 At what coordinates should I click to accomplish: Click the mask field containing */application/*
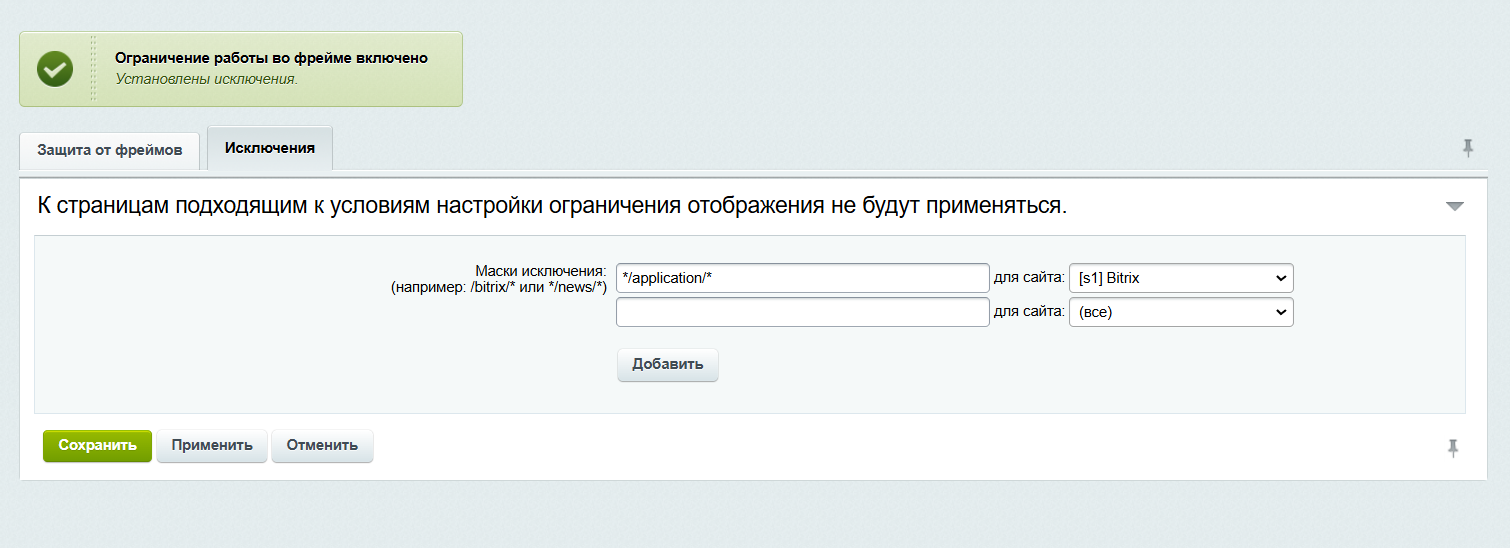click(x=802, y=278)
